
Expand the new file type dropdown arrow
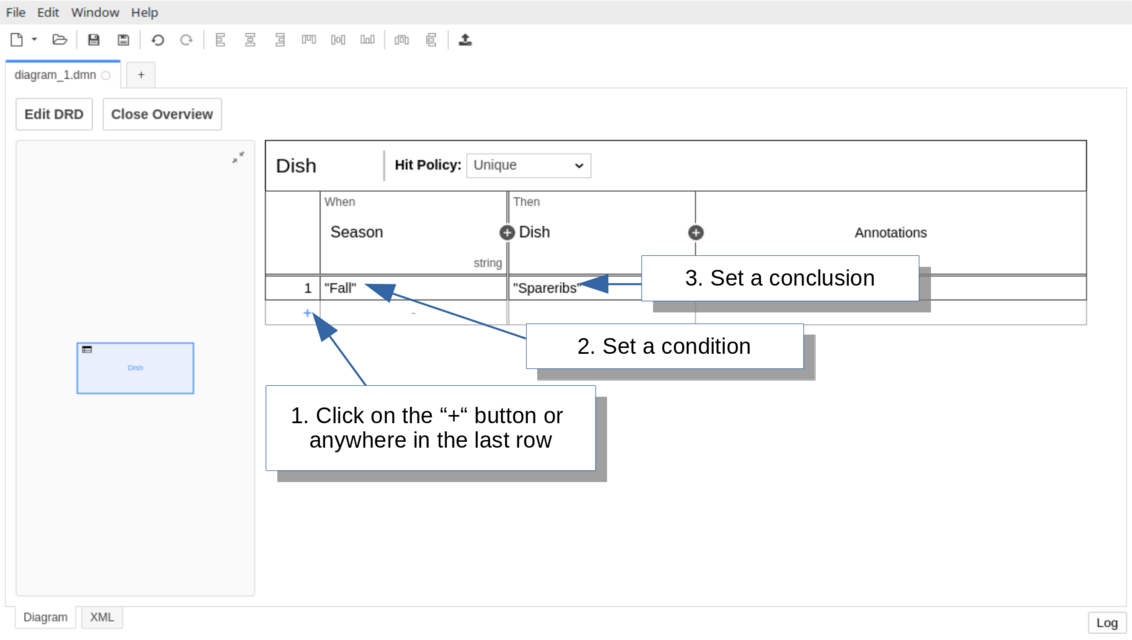(34, 40)
